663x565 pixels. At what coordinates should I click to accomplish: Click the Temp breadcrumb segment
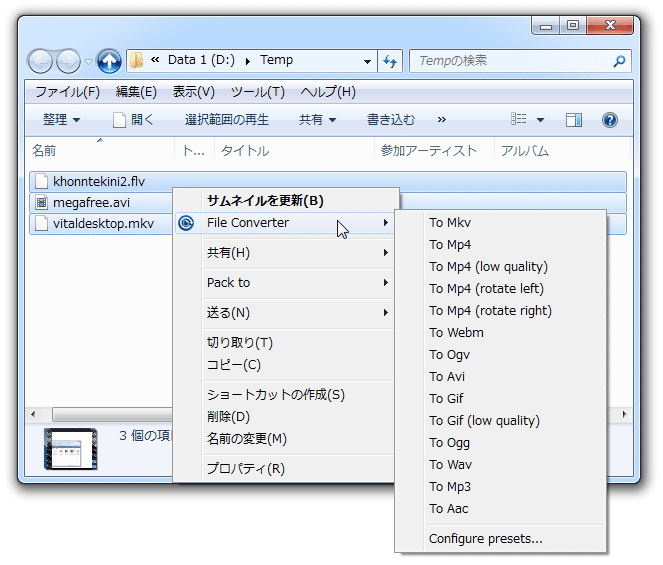click(x=277, y=60)
